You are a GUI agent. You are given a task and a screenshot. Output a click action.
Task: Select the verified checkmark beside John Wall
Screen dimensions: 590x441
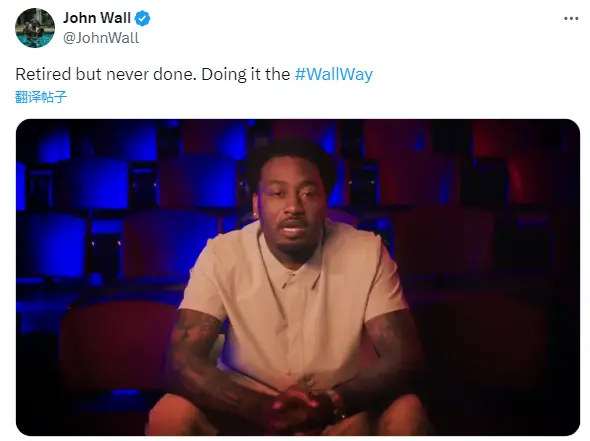coord(143,18)
